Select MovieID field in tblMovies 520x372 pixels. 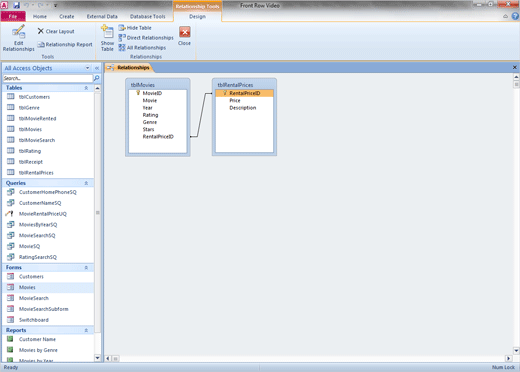pyautogui.click(x=152, y=93)
